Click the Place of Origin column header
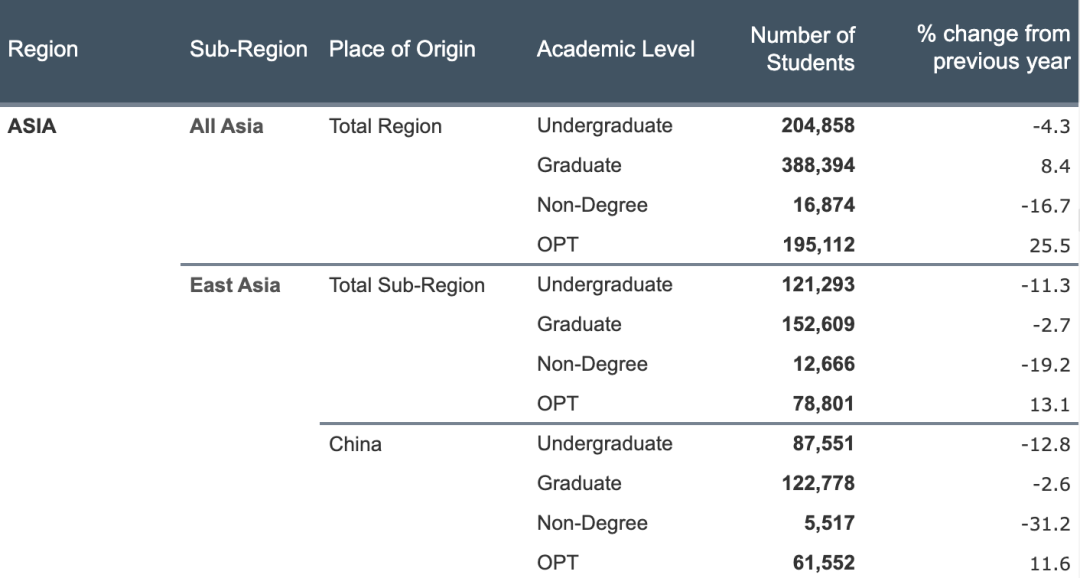The width and height of the screenshot is (1080, 578). tap(402, 49)
